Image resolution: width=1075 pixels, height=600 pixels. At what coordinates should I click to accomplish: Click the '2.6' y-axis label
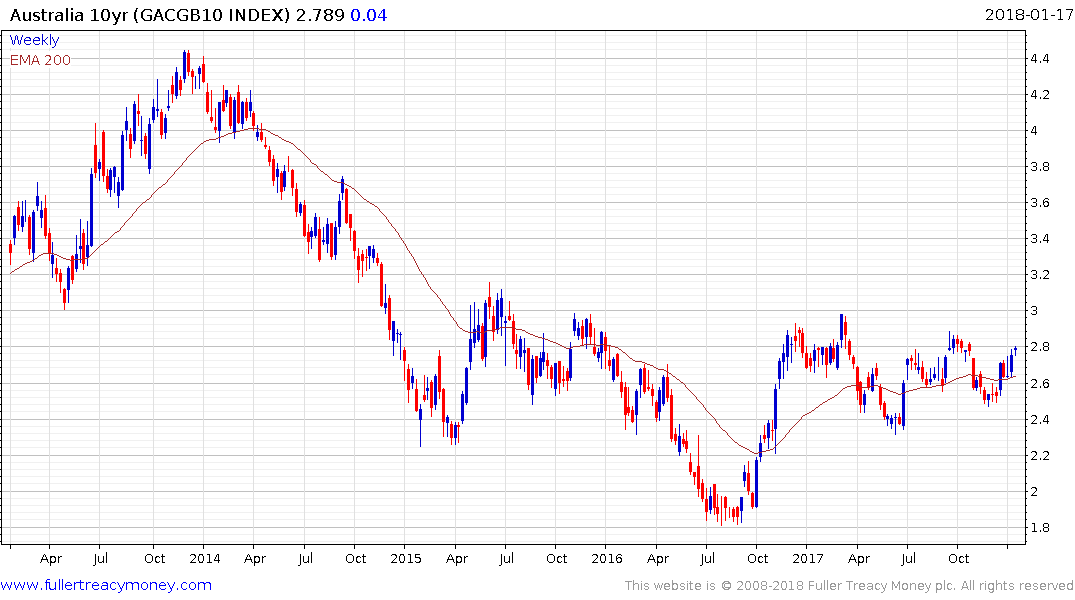(1039, 383)
